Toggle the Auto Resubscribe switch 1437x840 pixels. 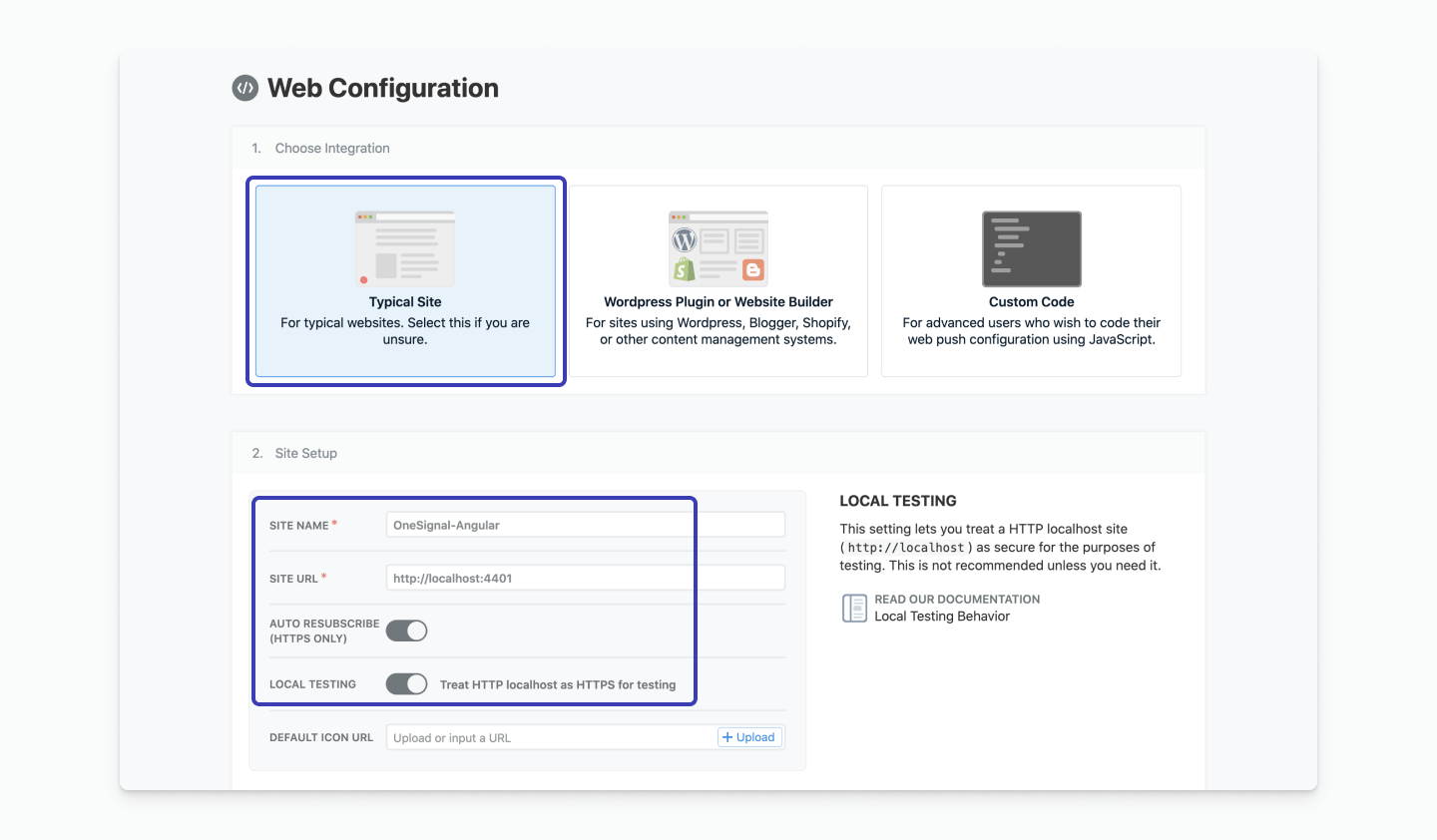(x=407, y=630)
